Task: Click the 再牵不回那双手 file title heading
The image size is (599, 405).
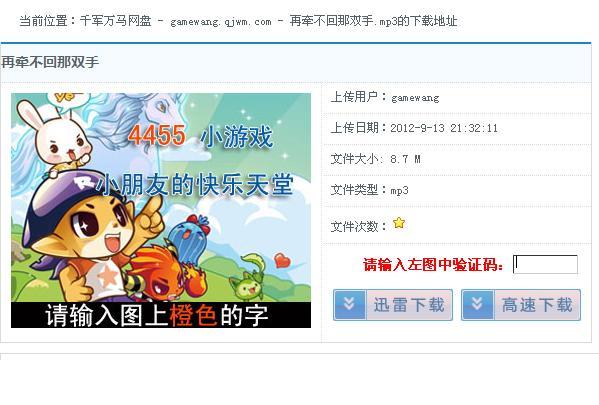Action: point(50,62)
